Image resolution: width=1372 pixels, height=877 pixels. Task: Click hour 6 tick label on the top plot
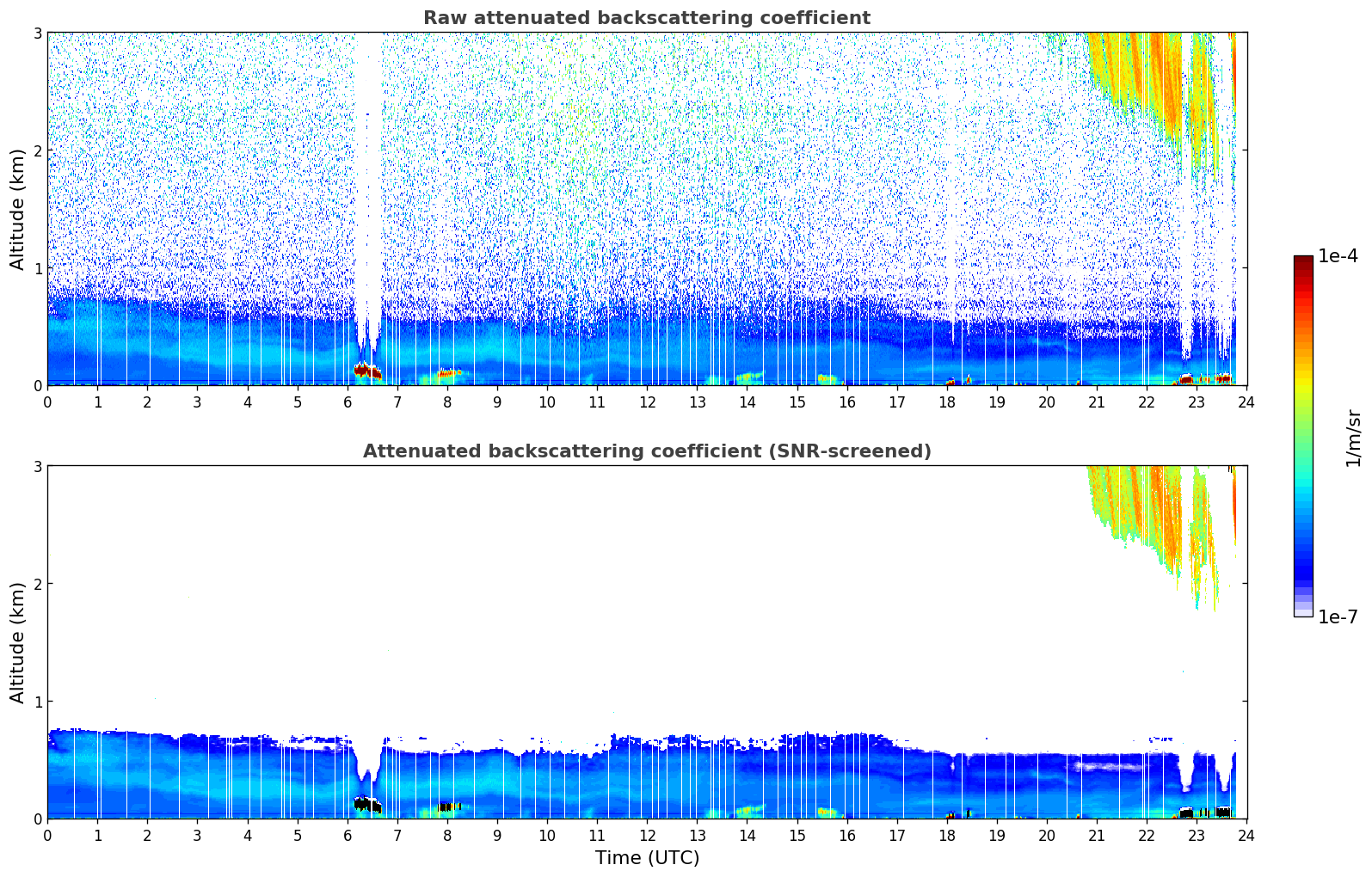(348, 402)
